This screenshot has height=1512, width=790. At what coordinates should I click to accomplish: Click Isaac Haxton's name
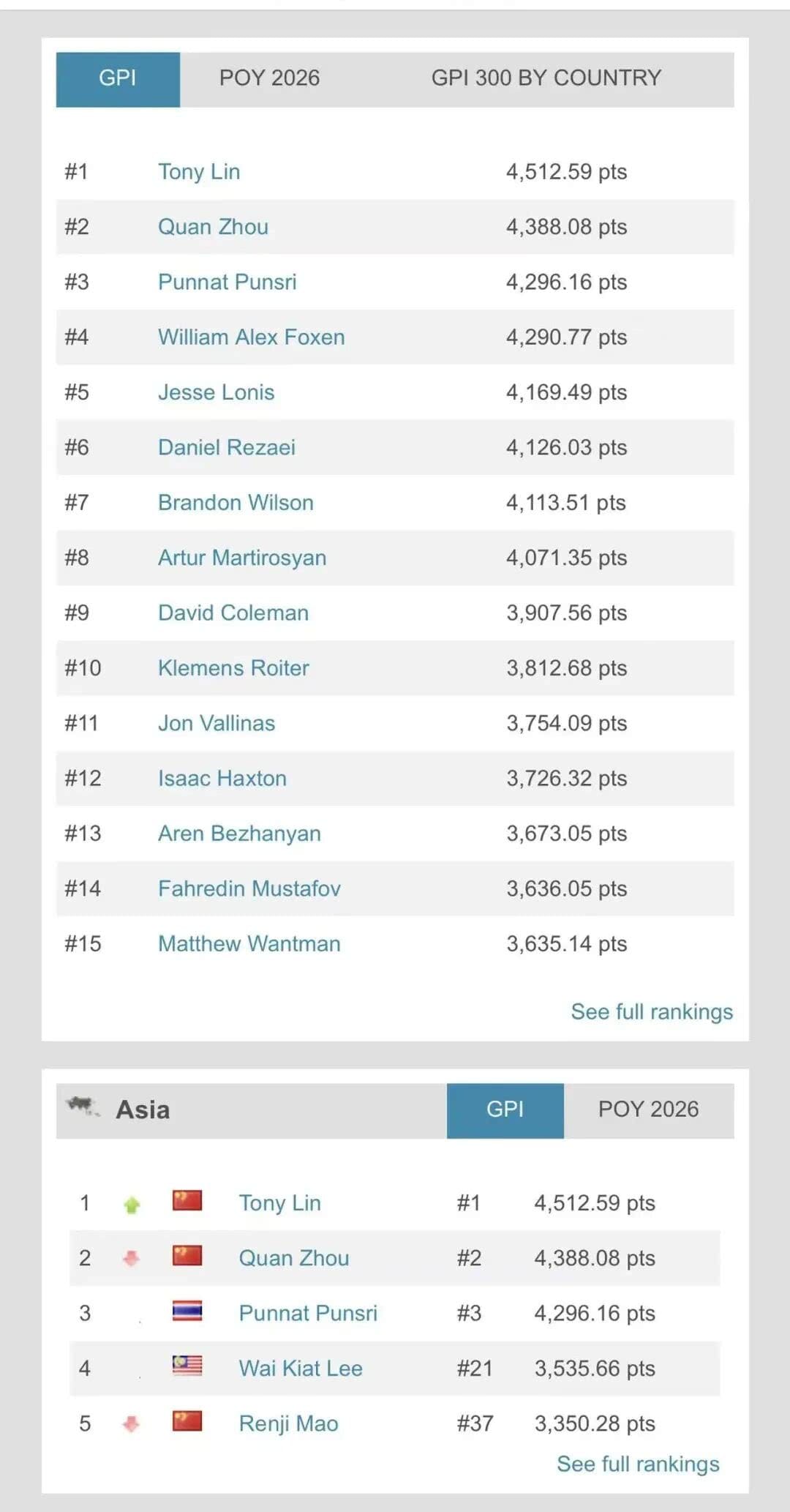click(222, 779)
